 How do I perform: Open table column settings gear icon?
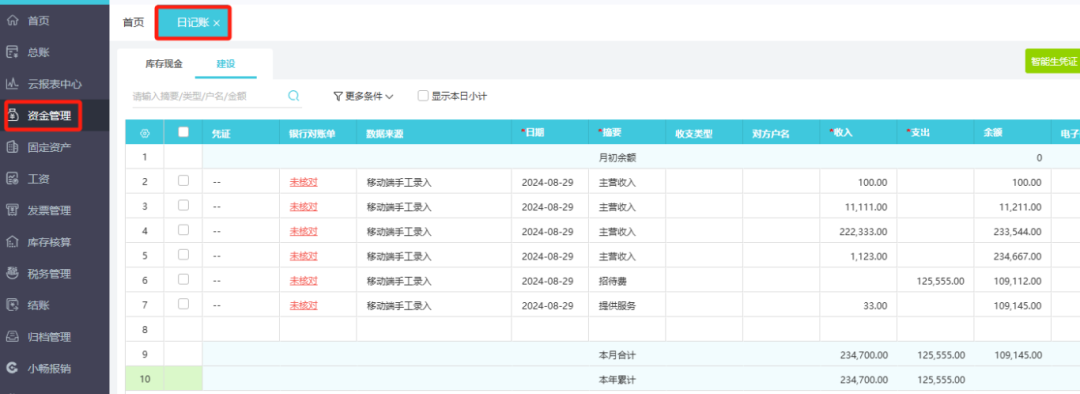coord(145,134)
